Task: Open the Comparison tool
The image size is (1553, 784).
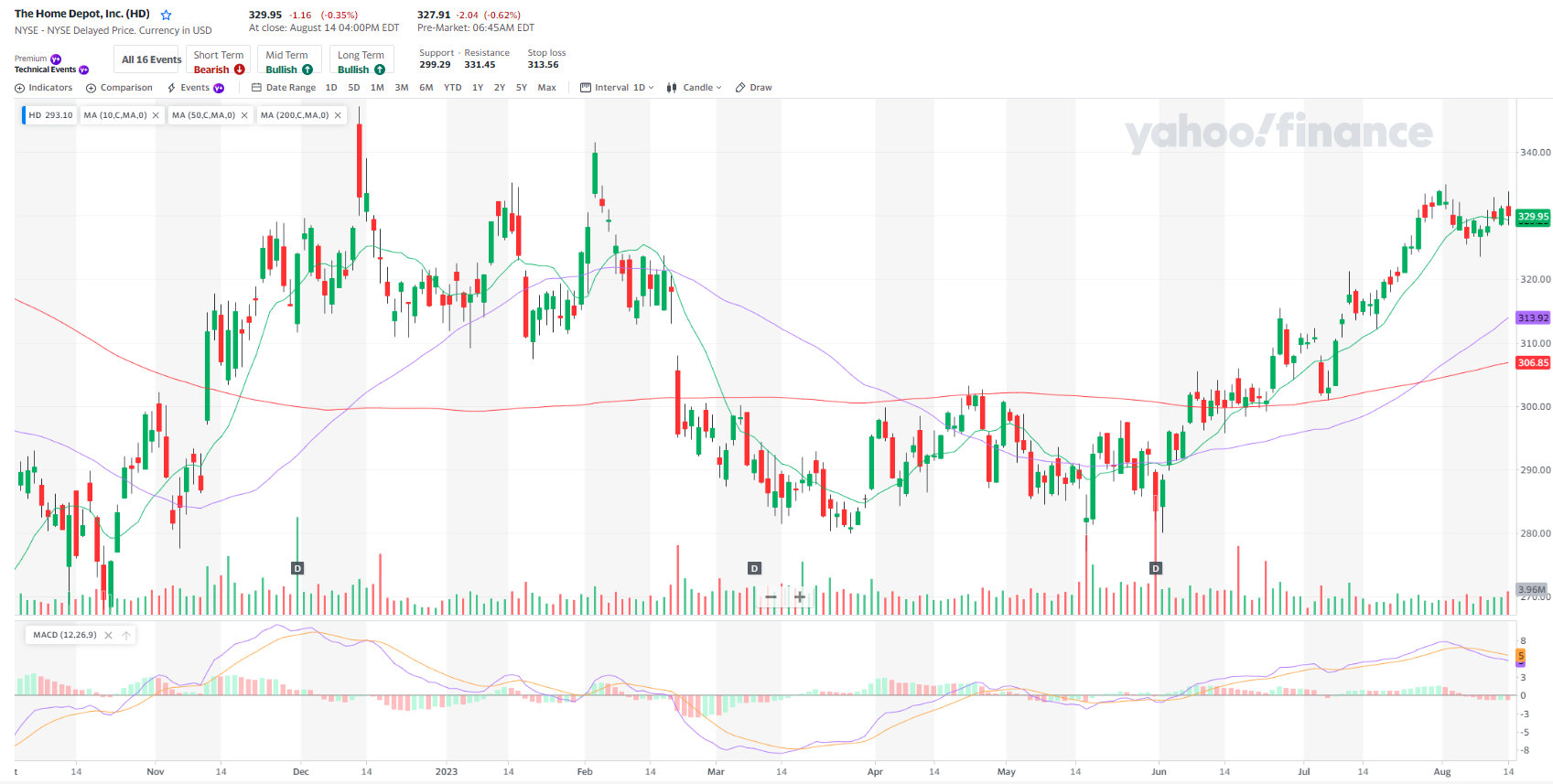Action: [x=120, y=88]
